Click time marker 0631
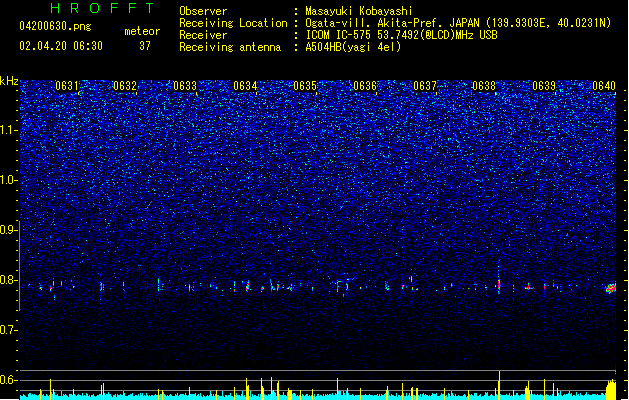This screenshot has width=629, height=400. click(x=67, y=86)
